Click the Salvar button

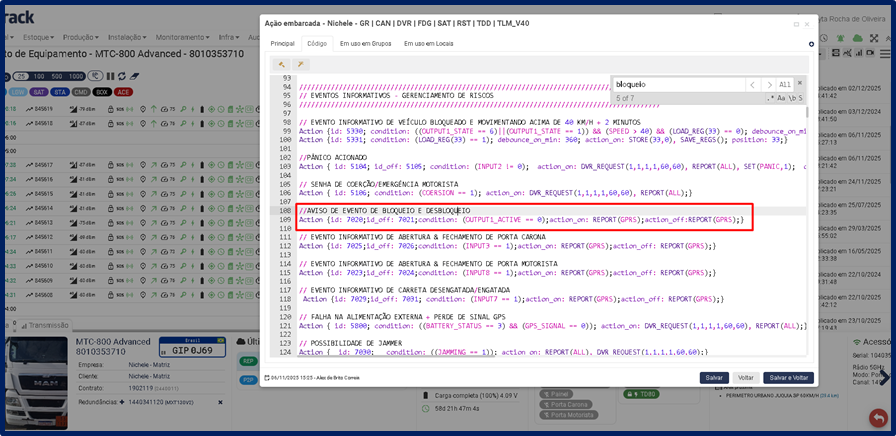point(713,378)
